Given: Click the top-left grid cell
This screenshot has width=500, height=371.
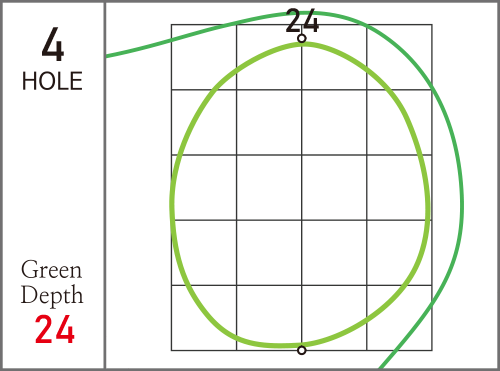Looking at the screenshot, I should click(204, 57).
